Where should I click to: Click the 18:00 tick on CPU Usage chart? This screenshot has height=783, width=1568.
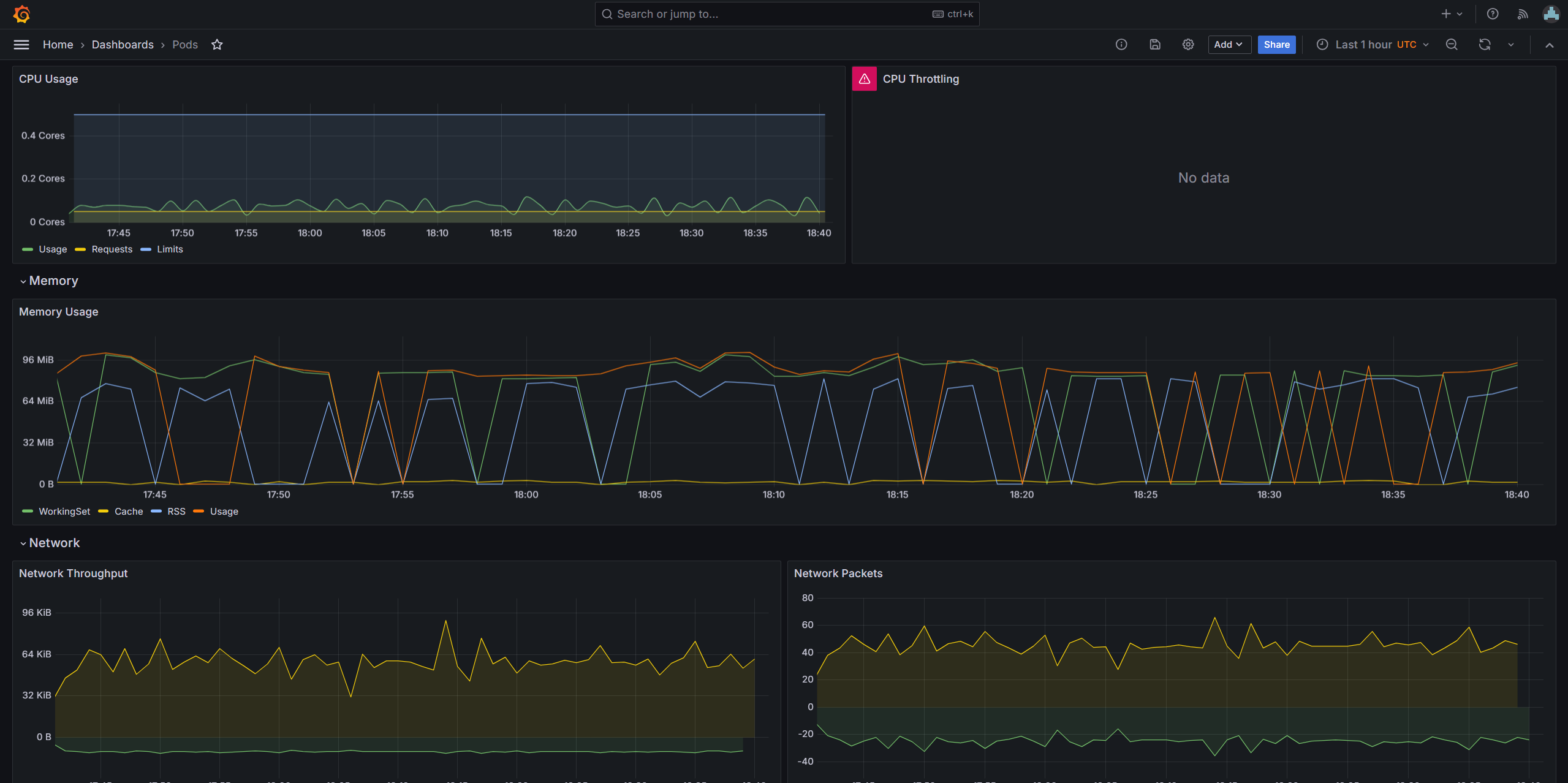point(310,233)
